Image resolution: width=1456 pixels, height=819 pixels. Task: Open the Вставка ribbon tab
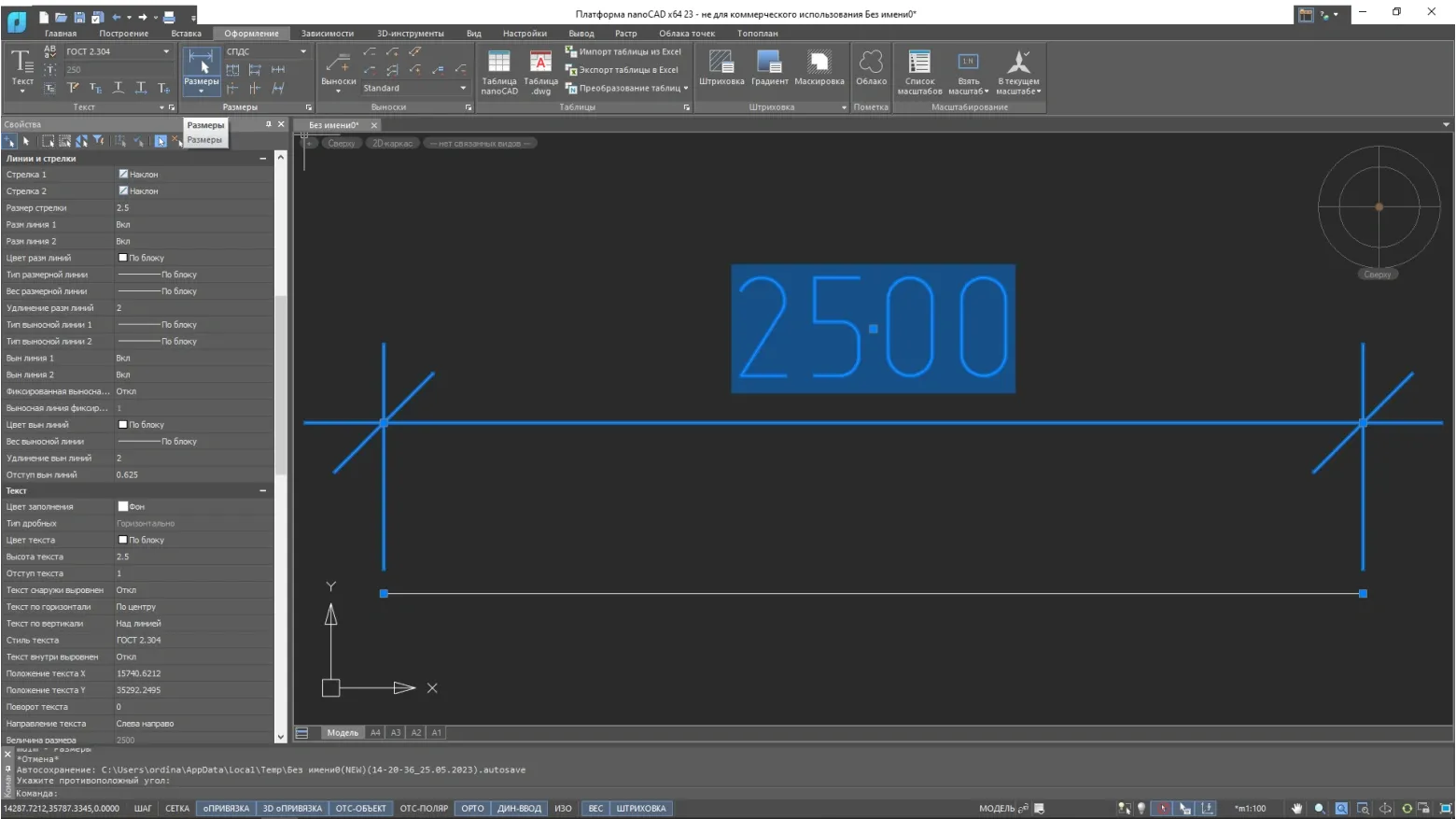(x=186, y=34)
